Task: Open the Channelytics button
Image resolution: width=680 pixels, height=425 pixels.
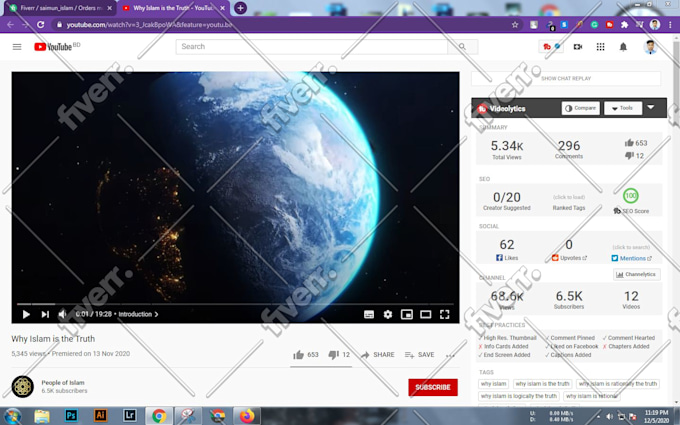Action: 637,275
